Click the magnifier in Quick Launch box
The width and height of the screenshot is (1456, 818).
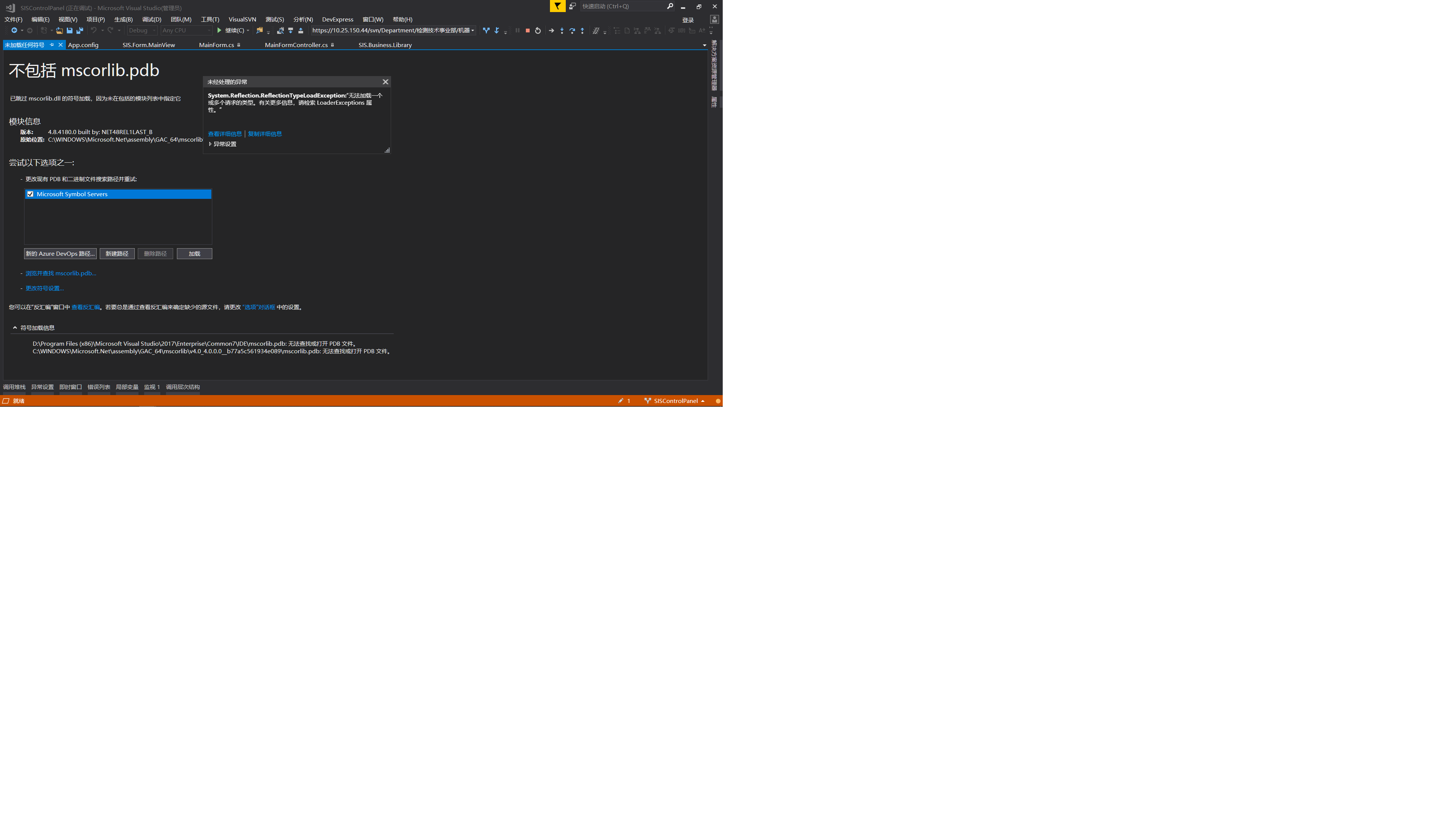(670, 6)
